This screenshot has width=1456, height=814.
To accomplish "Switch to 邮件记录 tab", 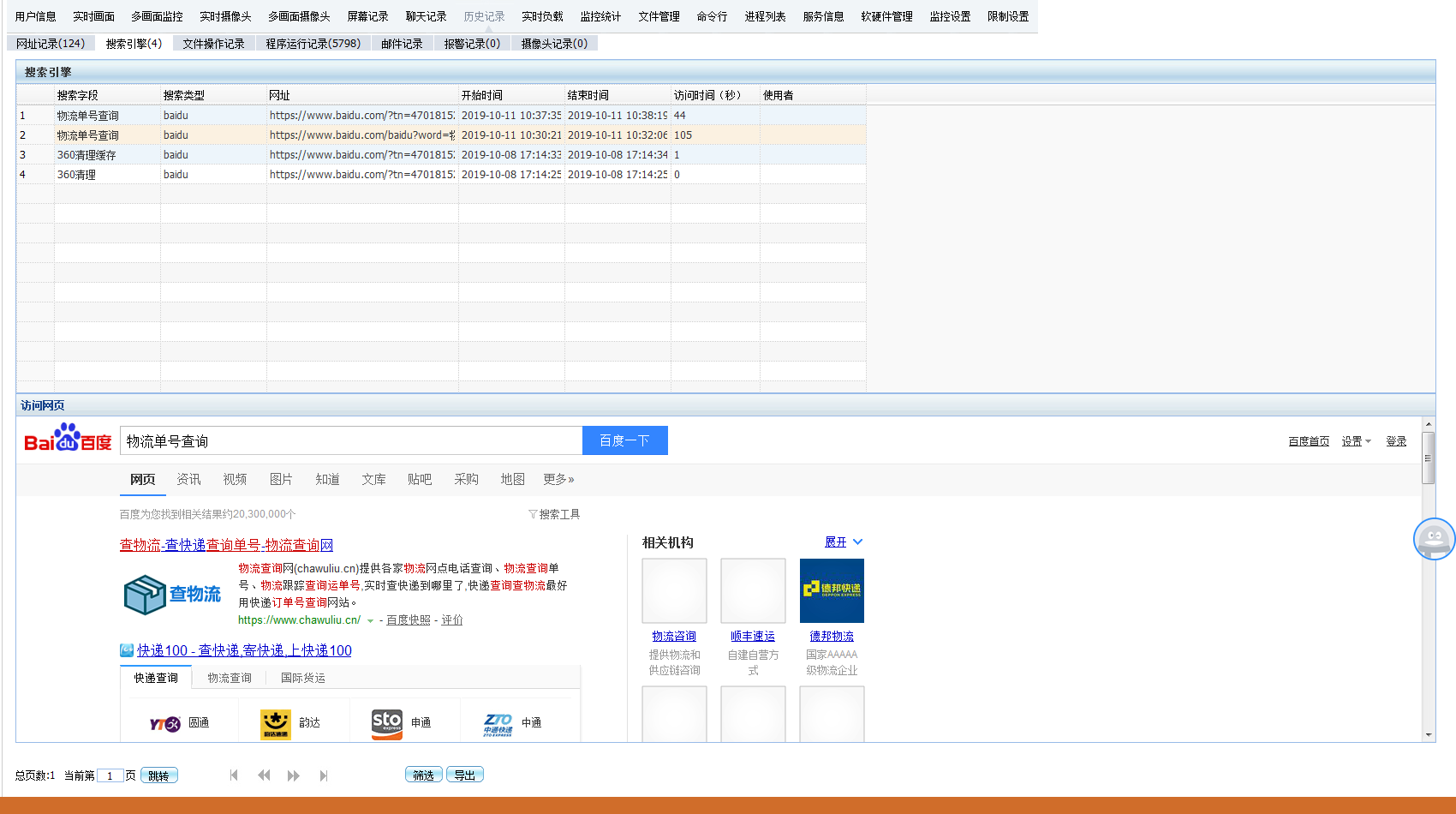I will pyautogui.click(x=402, y=43).
